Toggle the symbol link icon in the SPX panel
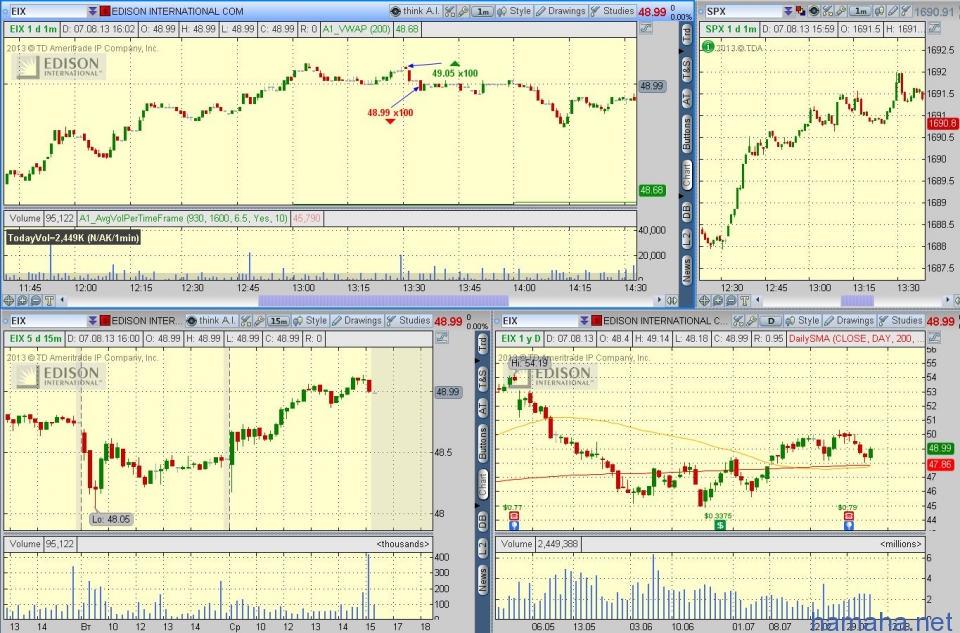This screenshot has width=960, height=633. (799, 11)
